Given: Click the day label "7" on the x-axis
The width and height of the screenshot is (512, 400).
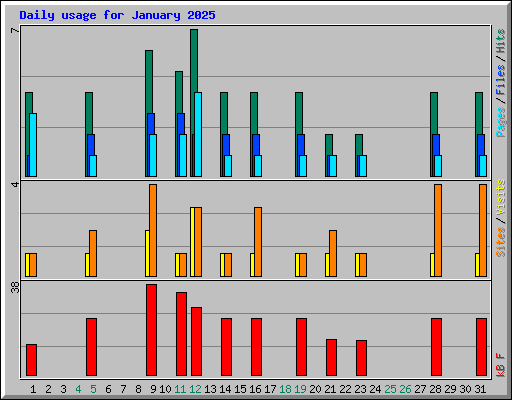Looking at the screenshot, I should pyautogui.click(x=123, y=389).
